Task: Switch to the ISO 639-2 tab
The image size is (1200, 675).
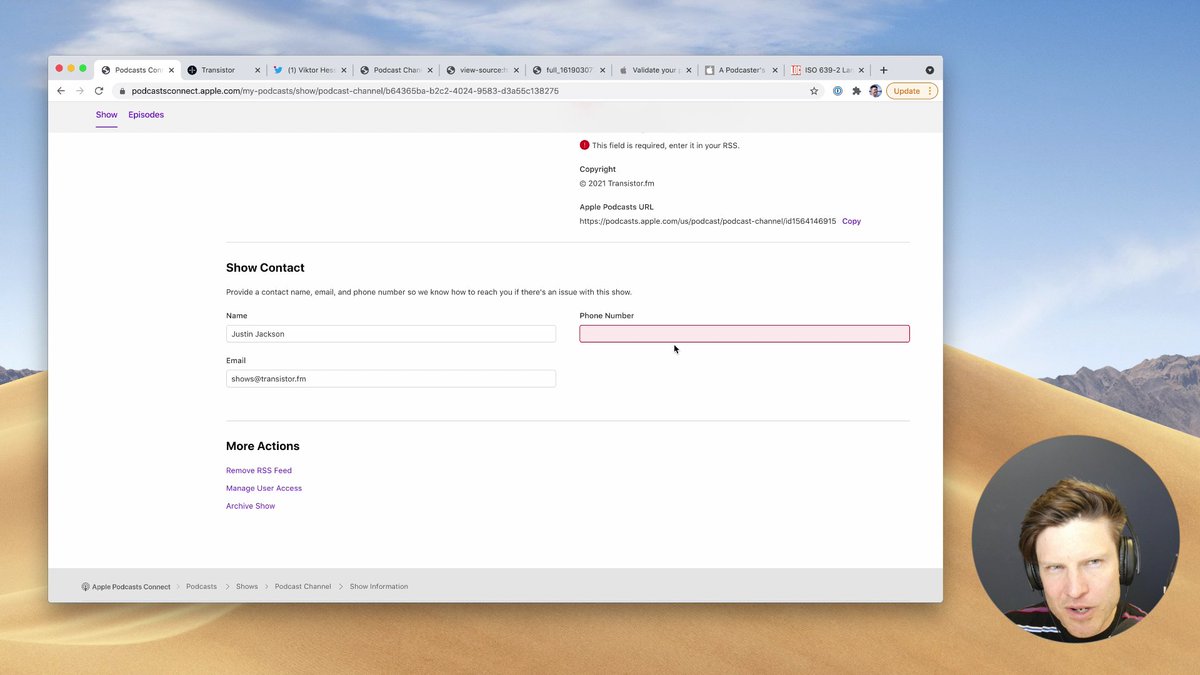Action: click(x=826, y=70)
